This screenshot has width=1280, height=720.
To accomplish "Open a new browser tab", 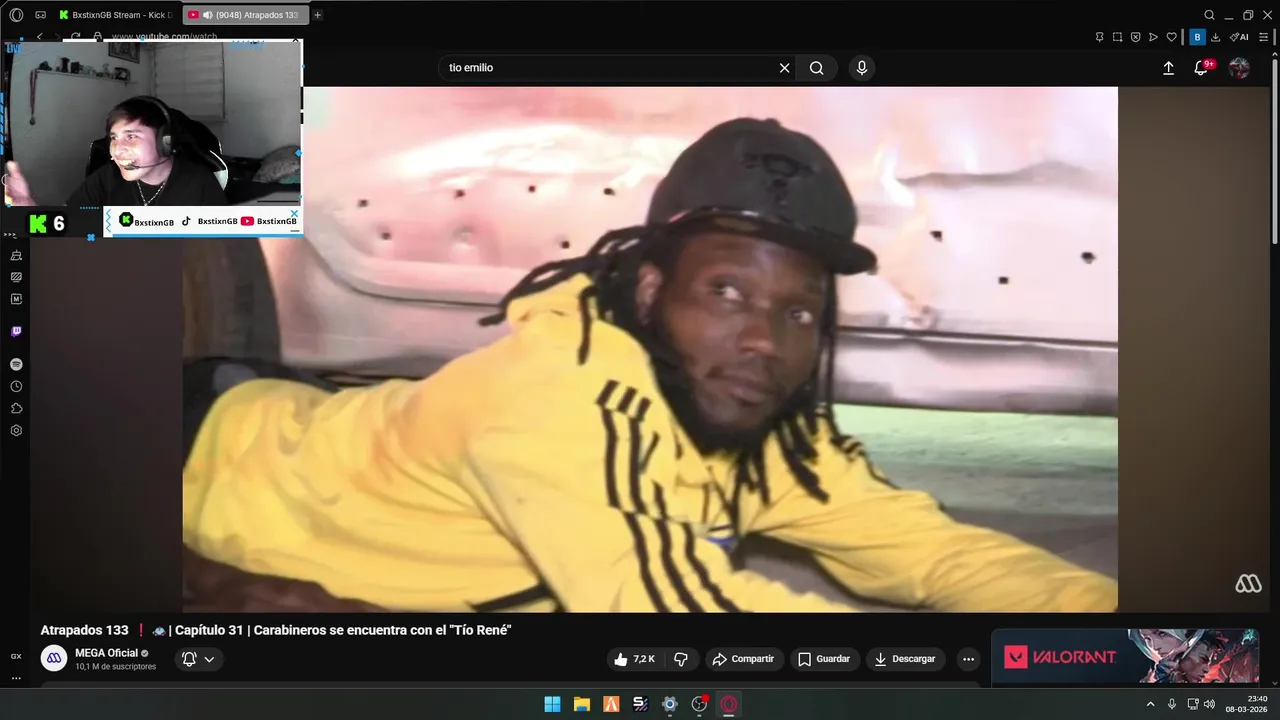I will [317, 15].
